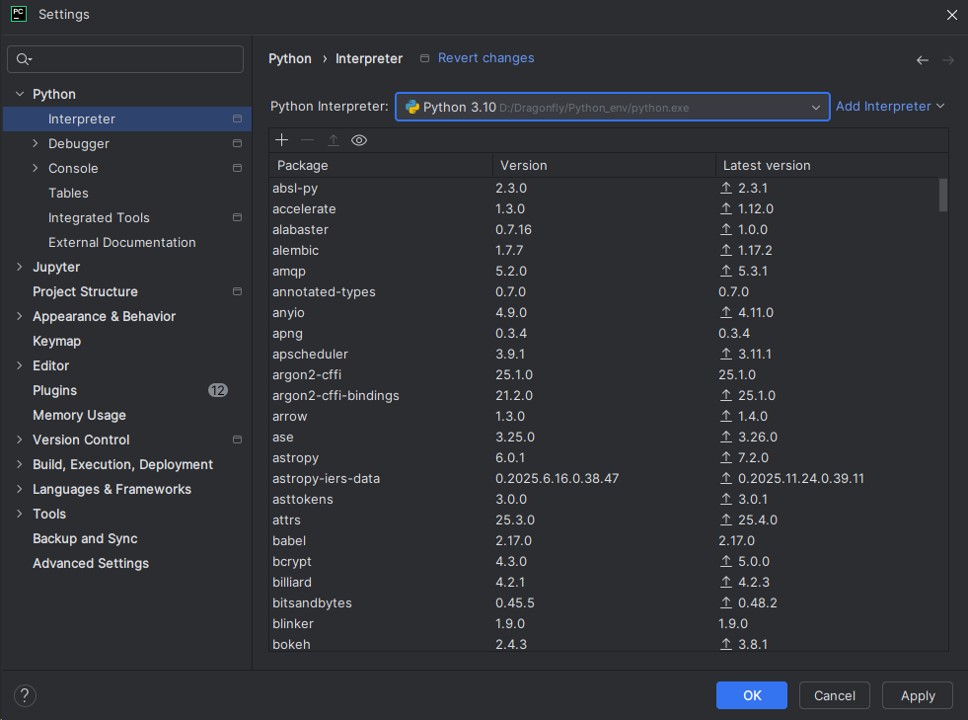The width and height of the screenshot is (968, 720).
Task: Expand the Editor settings group
Action: [19, 366]
